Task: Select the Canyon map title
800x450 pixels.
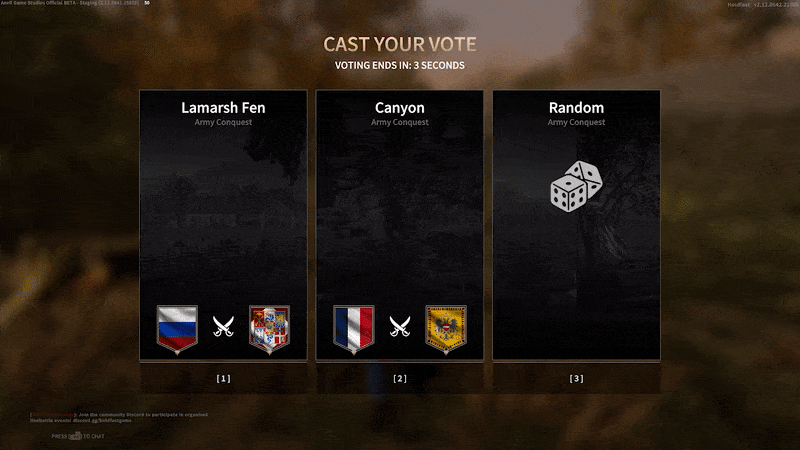Action: tap(400, 108)
